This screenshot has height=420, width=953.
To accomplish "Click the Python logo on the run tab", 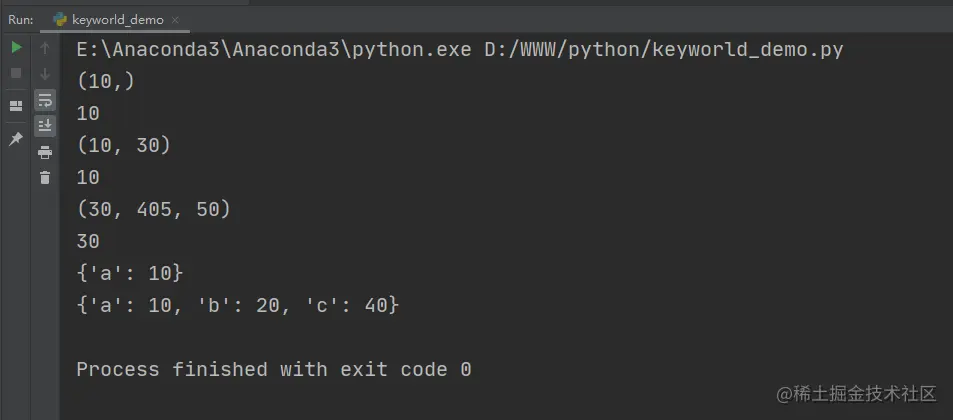I will click(x=60, y=19).
